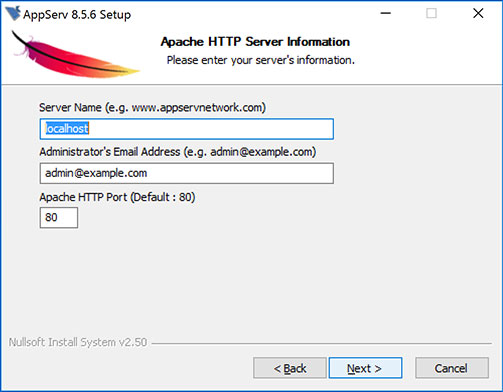Click the Apache HTTP Port label
503x392 pixels.
[x=117, y=197]
